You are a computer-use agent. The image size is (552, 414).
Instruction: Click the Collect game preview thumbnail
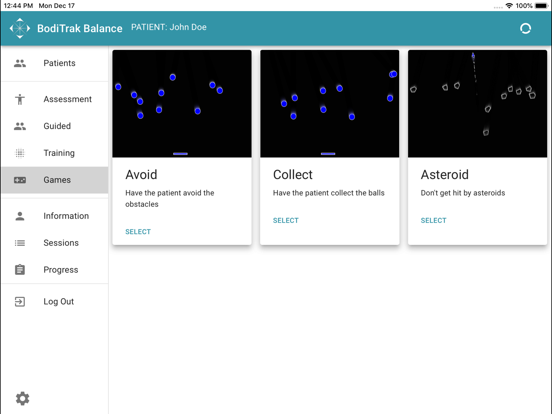point(330,104)
